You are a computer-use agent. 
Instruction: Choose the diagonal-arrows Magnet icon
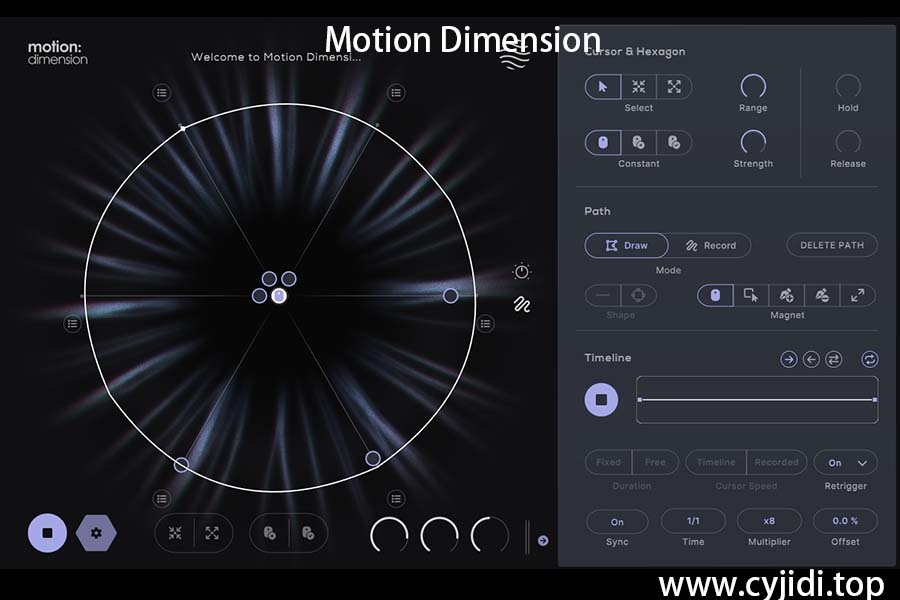(858, 295)
